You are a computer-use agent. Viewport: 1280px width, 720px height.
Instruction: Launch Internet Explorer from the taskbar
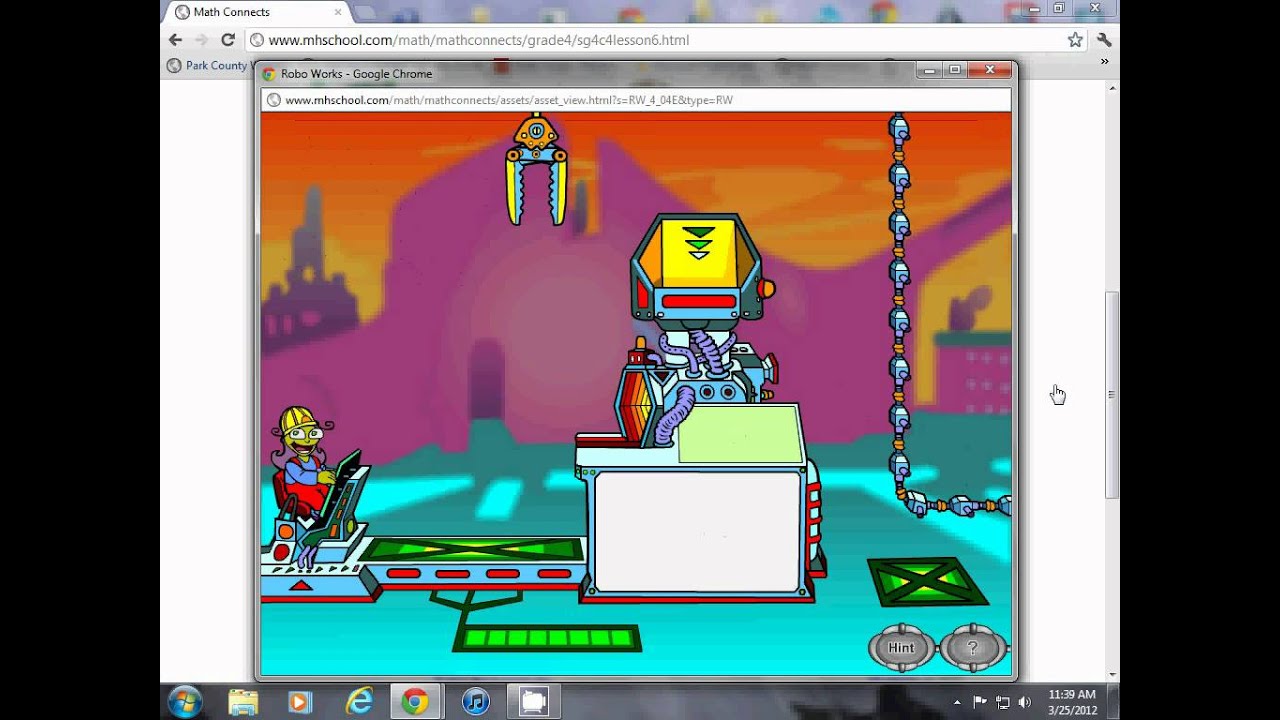pyautogui.click(x=358, y=702)
